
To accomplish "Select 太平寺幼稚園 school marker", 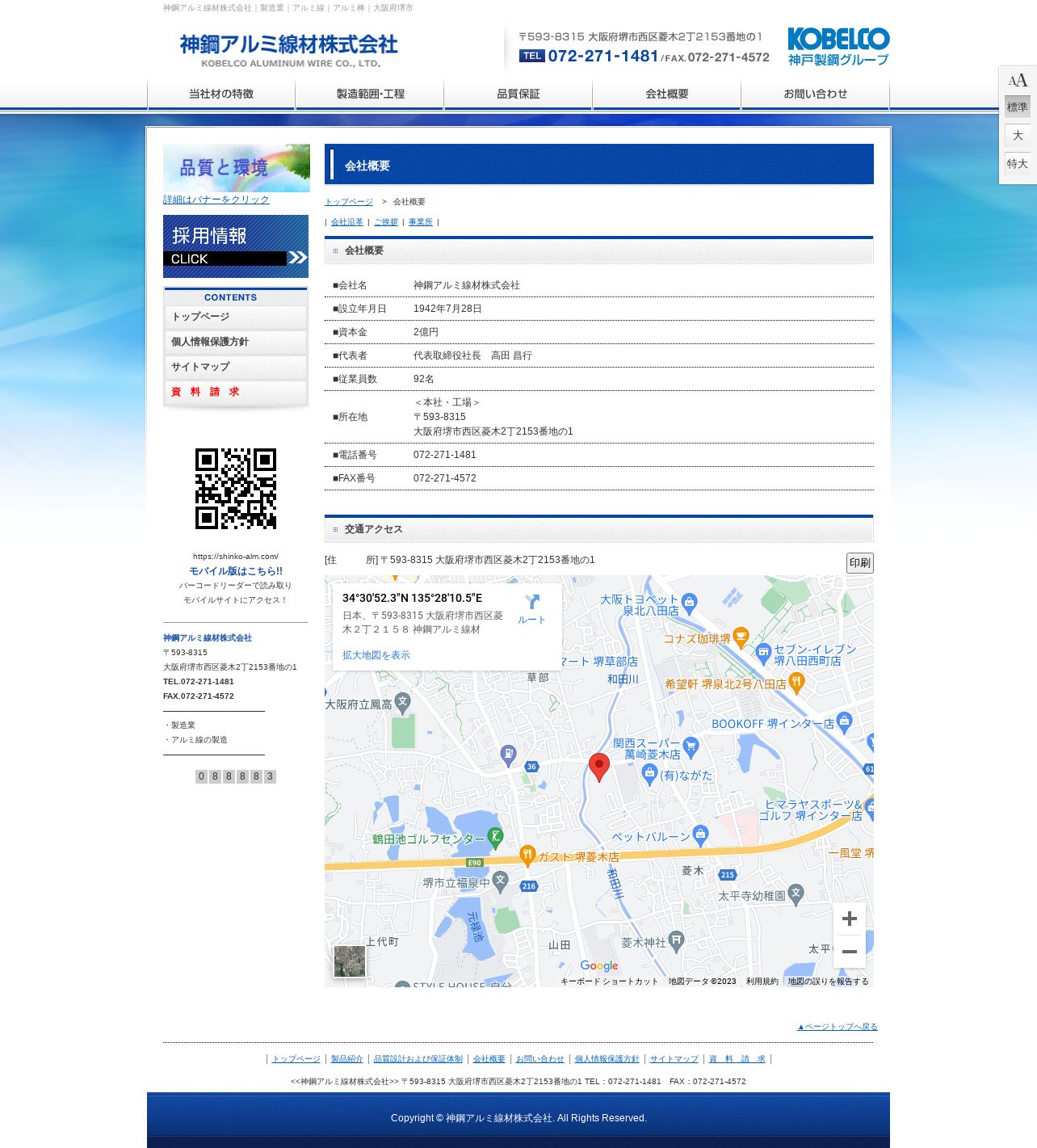I will (x=796, y=894).
